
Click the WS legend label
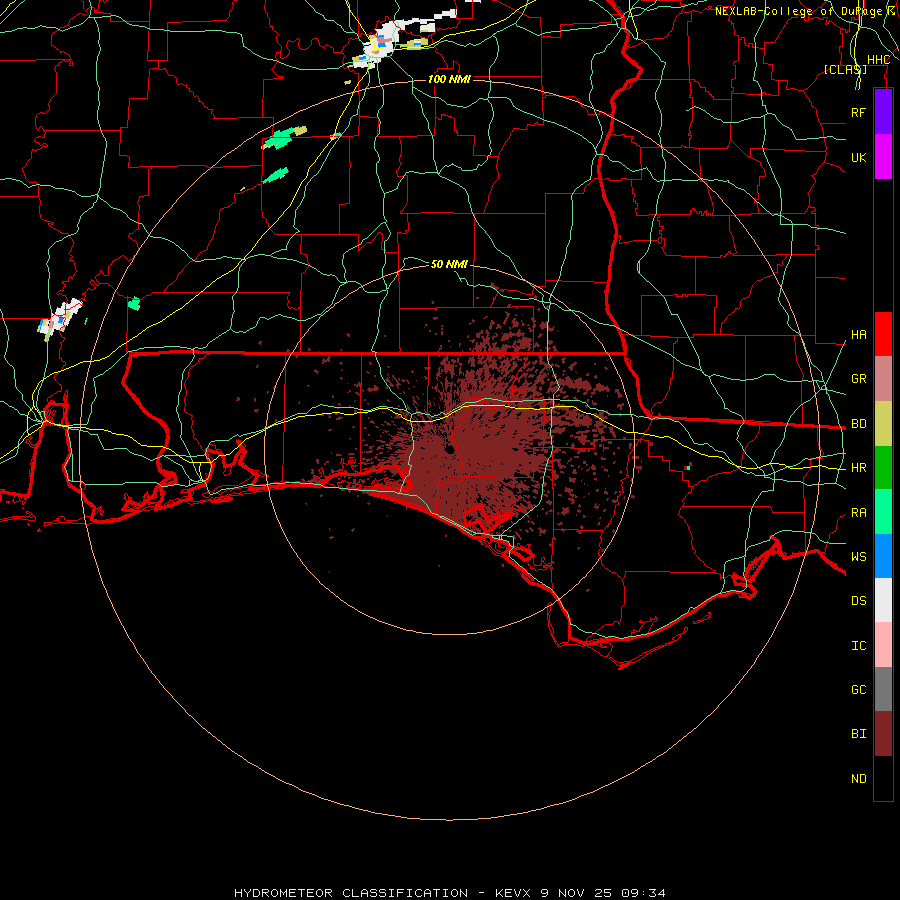tap(858, 556)
